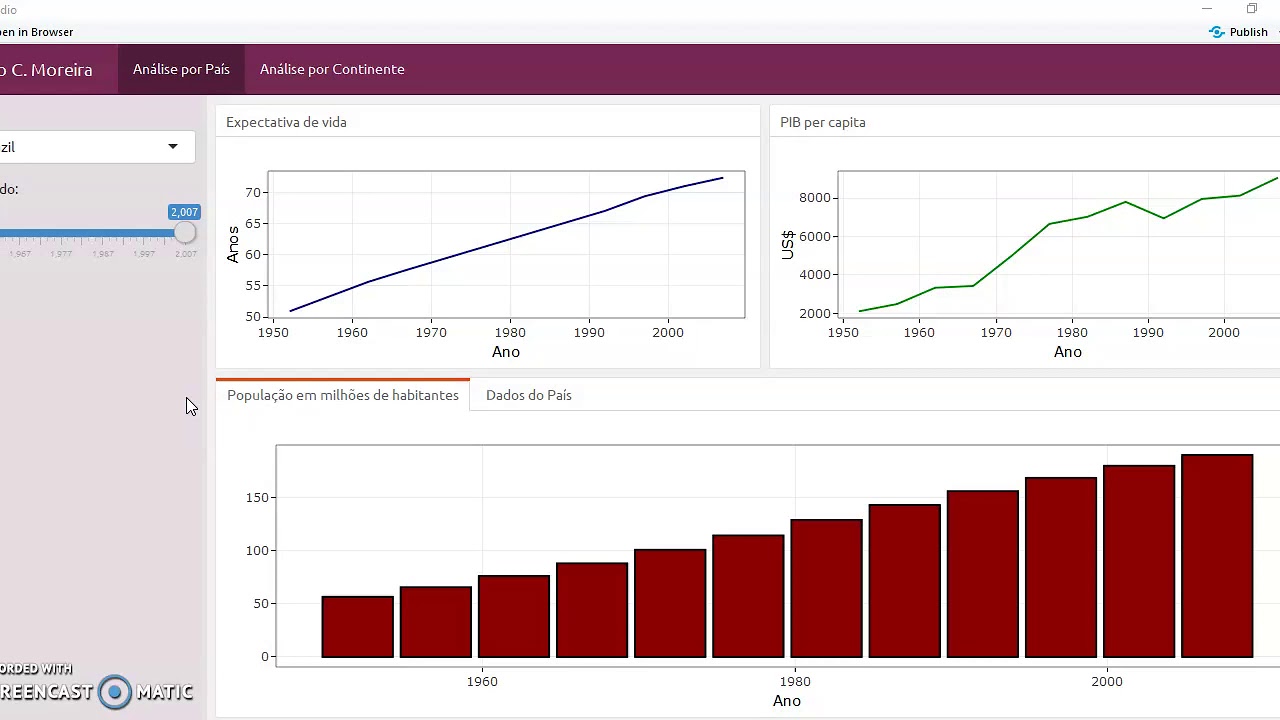Open the 'Dados do País' tab
This screenshot has height=720, width=1280.
coord(529,395)
